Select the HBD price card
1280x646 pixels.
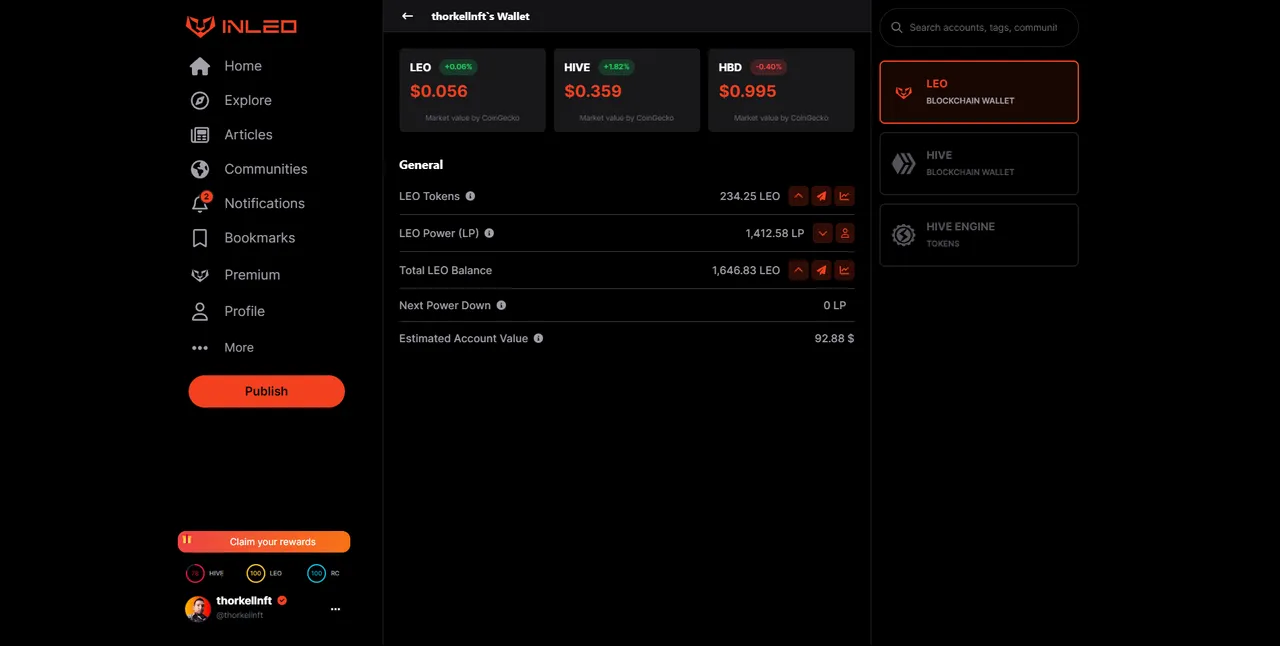(x=781, y=90)
